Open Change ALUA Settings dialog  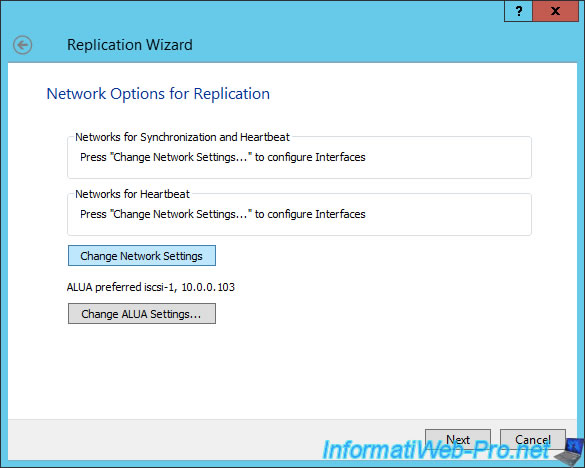142,313
